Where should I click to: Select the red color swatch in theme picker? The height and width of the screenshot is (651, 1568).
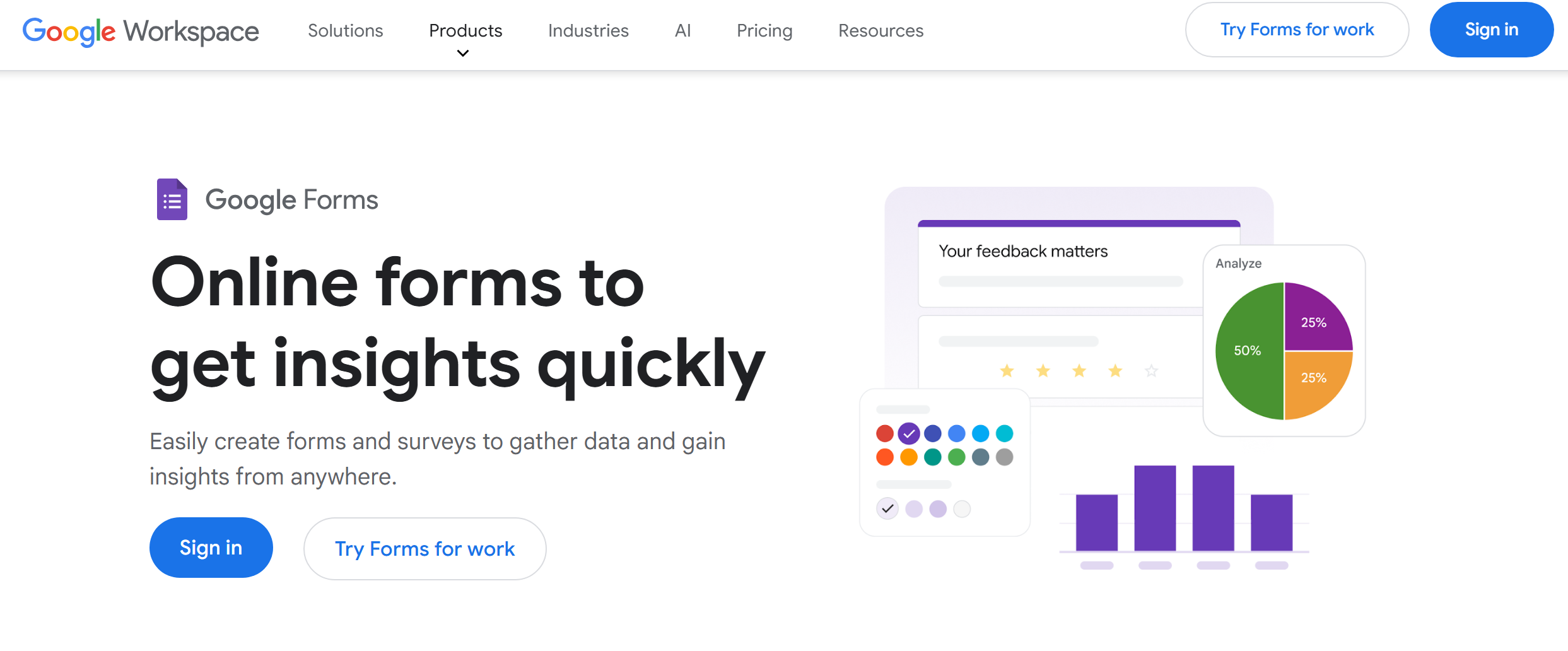coord(884,433)
